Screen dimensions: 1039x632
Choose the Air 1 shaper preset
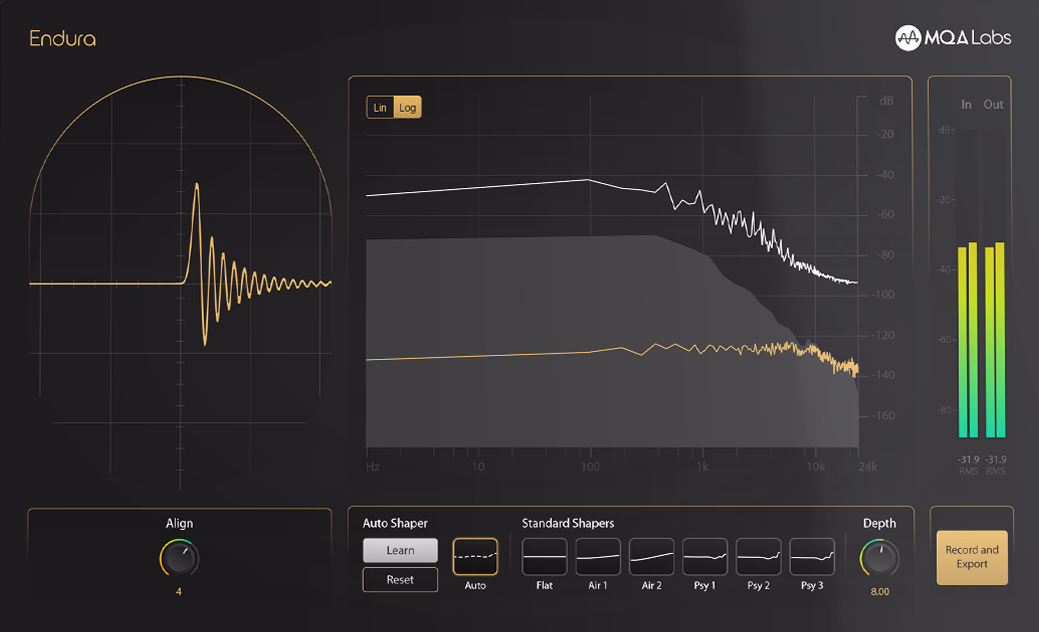click(x=598, y=556)
